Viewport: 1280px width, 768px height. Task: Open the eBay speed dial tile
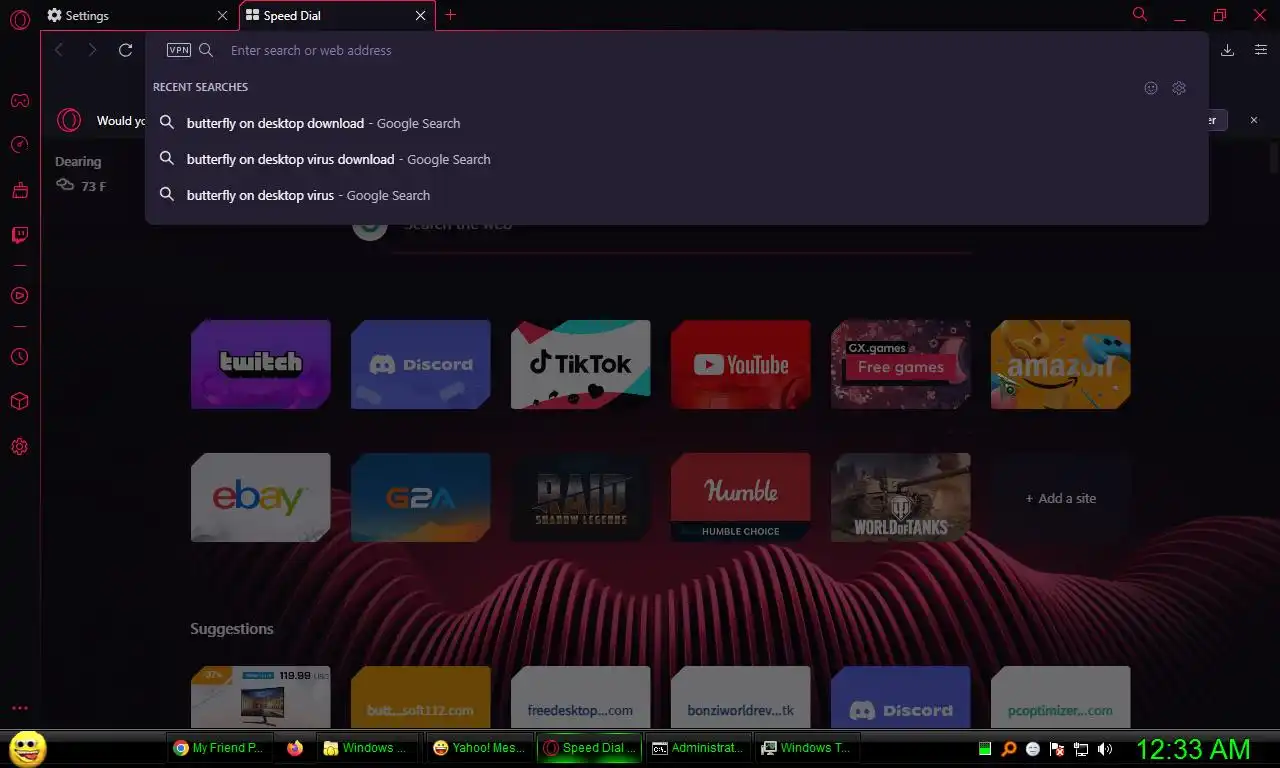point(261,497)
